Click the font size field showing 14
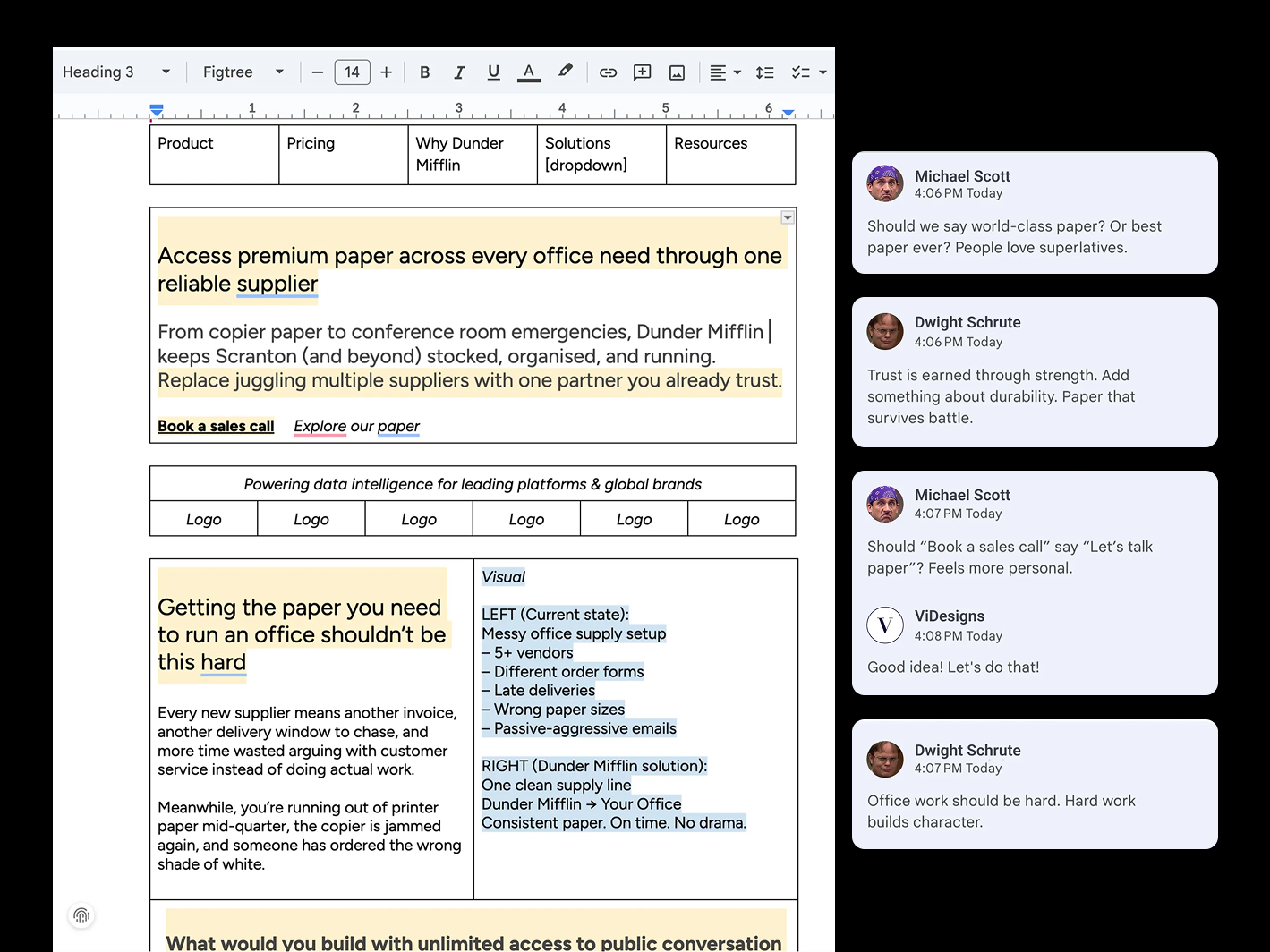1270x952 pixels. (352, 72)
